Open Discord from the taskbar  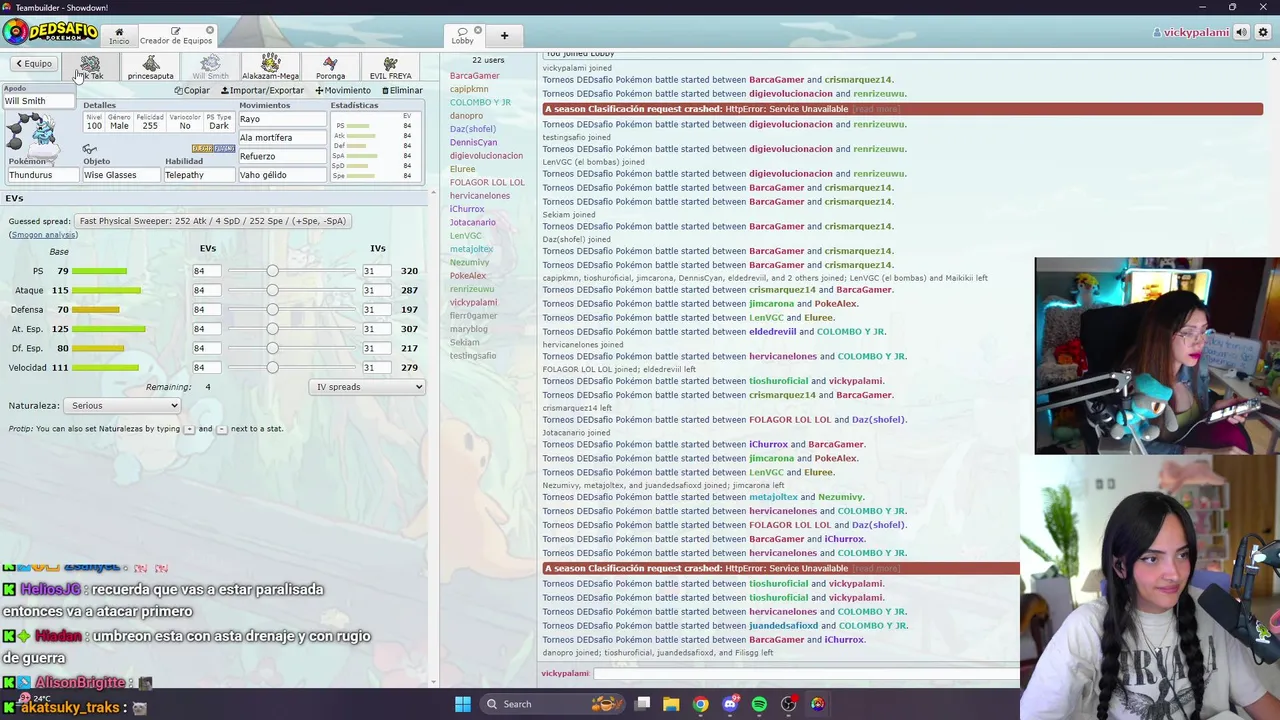tap(730, 704)
